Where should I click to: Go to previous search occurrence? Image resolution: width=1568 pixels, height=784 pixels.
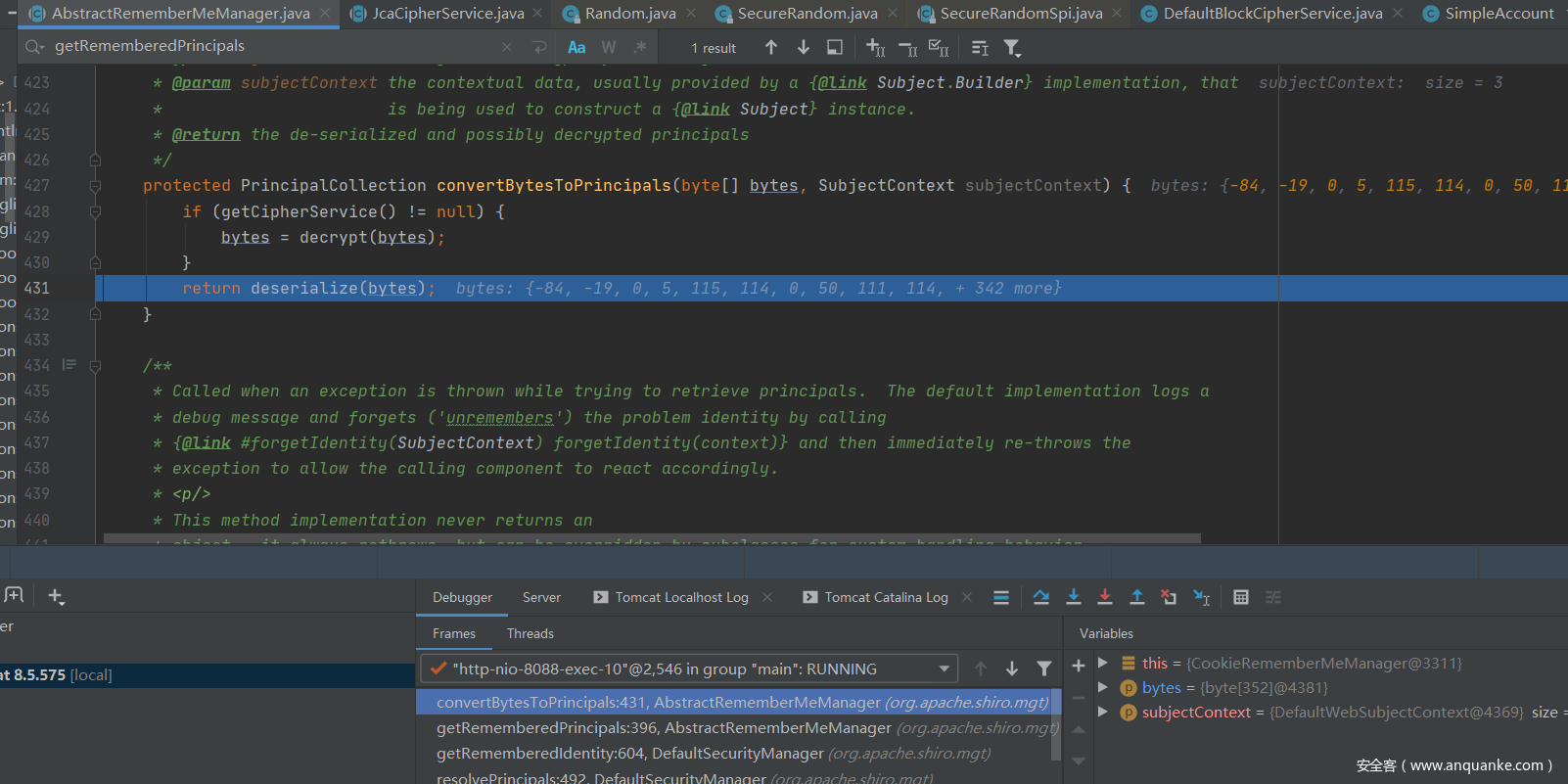pos(771,48)
